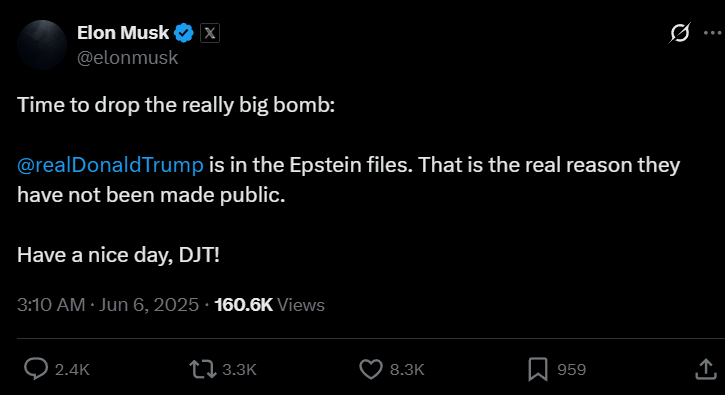
Task: Click the 3.3K reposts count
Action: pos(239,370)
